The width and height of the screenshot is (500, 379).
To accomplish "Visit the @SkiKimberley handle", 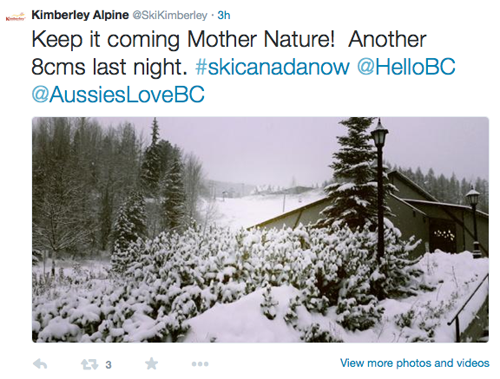I will [170, 15].
